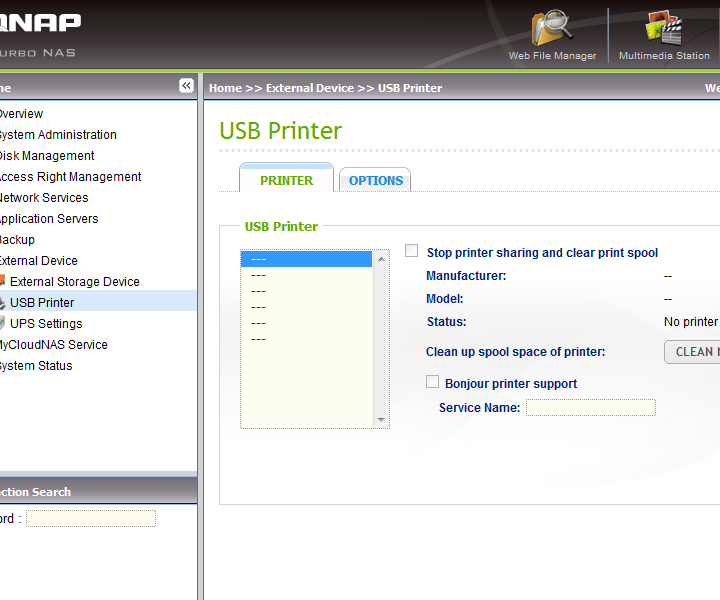Enable Stop printer sharing checkbox
720x600 pixels.
coord(412,252)
